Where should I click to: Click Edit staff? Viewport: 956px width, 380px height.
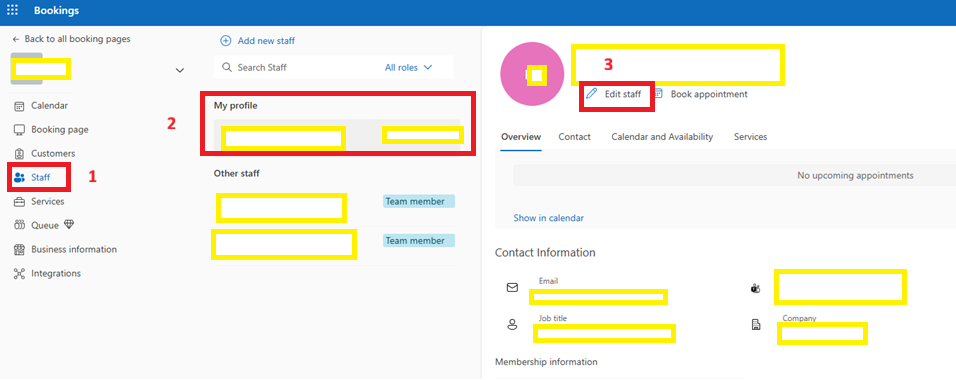(x=622, y=94)
